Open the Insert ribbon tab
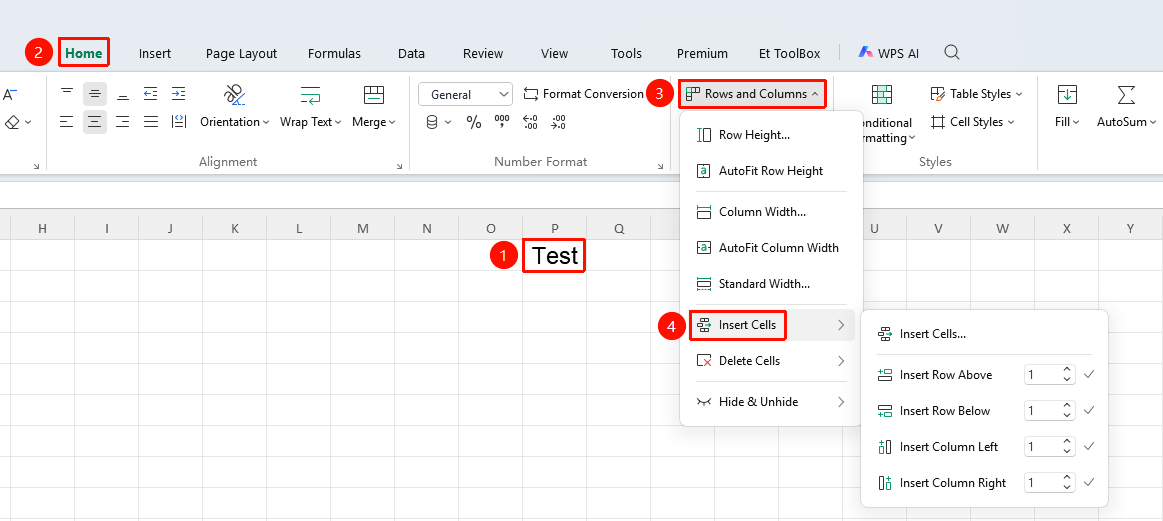 pos(155,53)
